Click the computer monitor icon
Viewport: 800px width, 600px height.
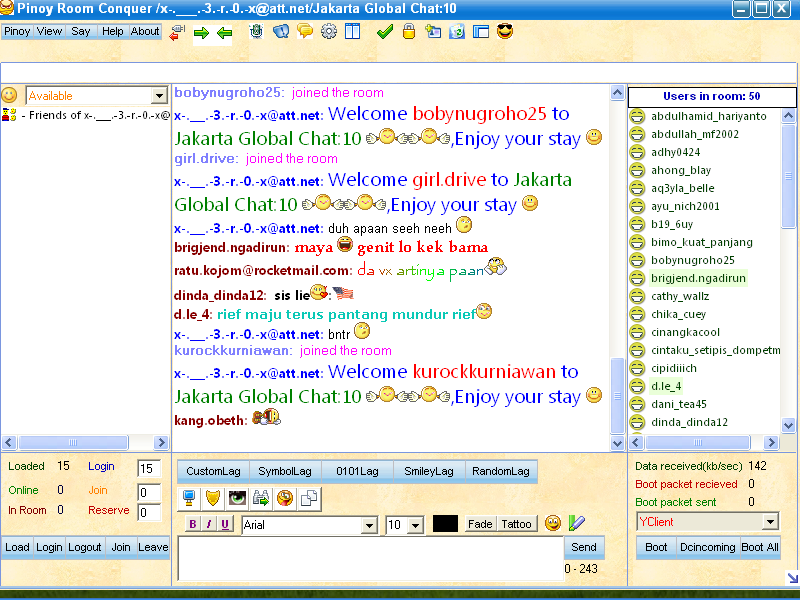(x=189, y=498)
